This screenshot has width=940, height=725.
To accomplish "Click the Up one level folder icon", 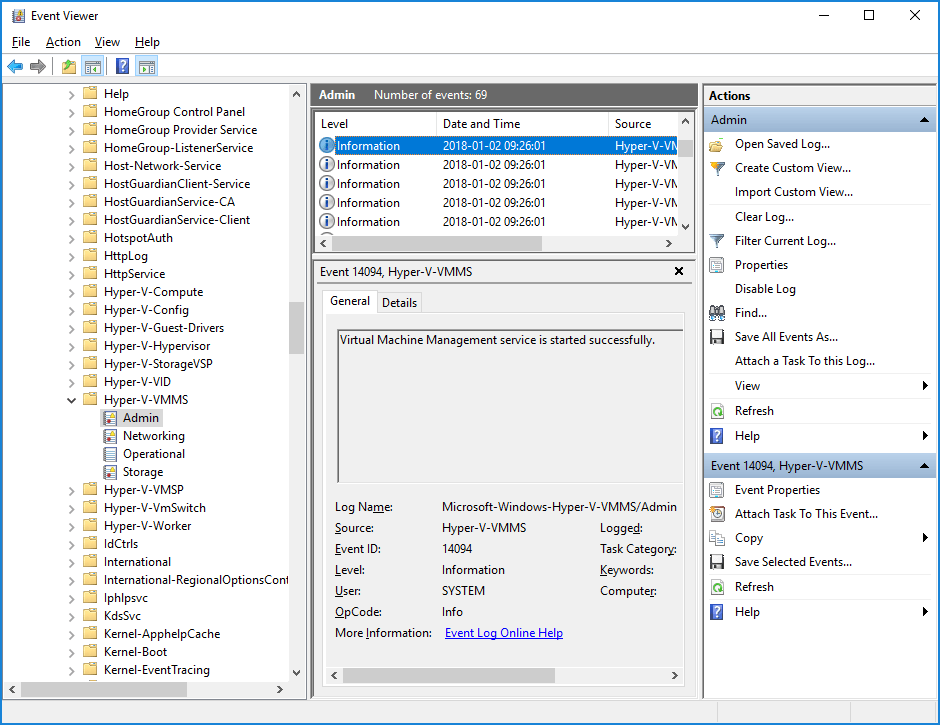I will [x=69, y=67].
